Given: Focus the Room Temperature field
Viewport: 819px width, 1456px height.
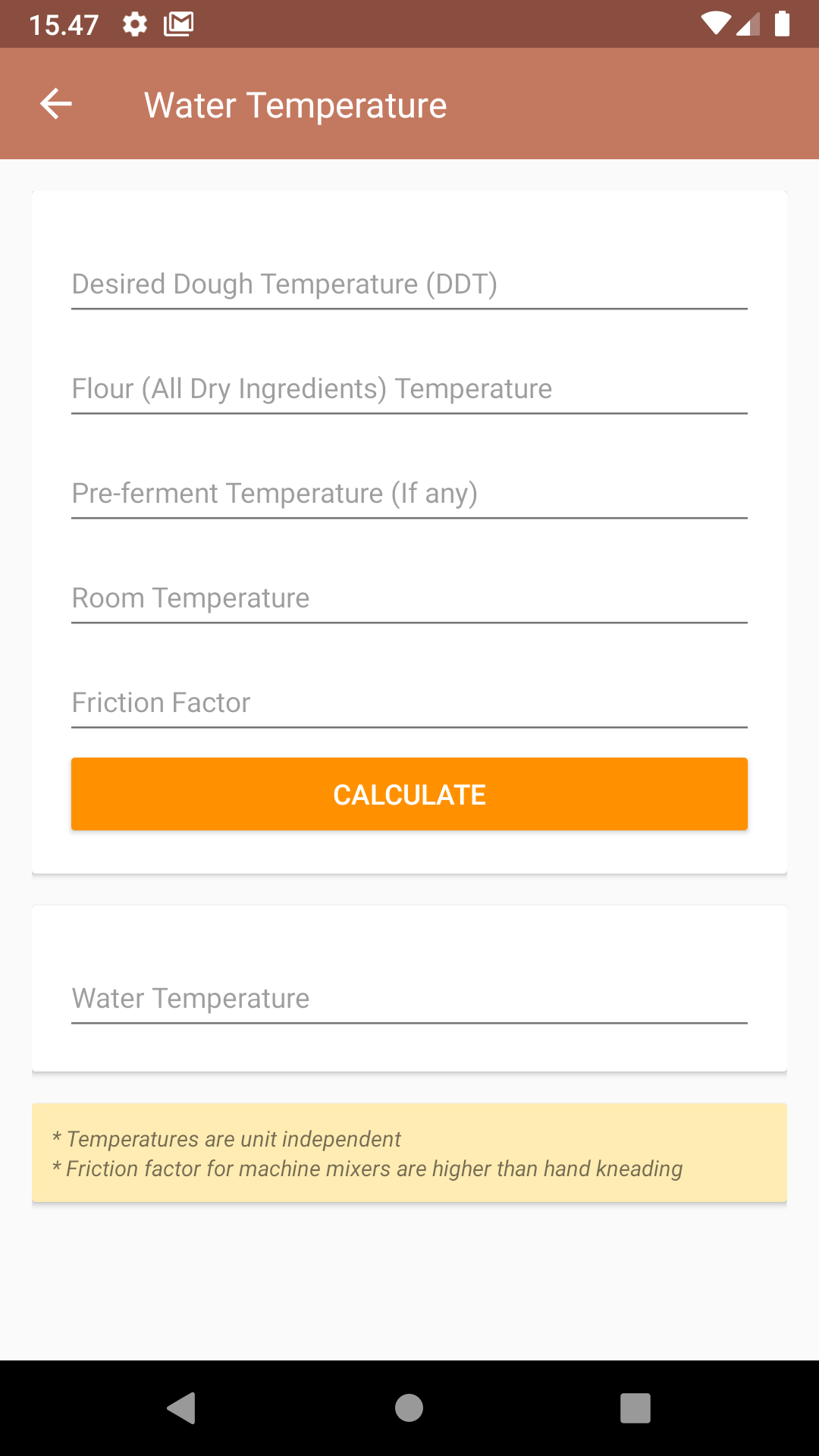Looking at the screenshot, I should [x=409, y=598].
